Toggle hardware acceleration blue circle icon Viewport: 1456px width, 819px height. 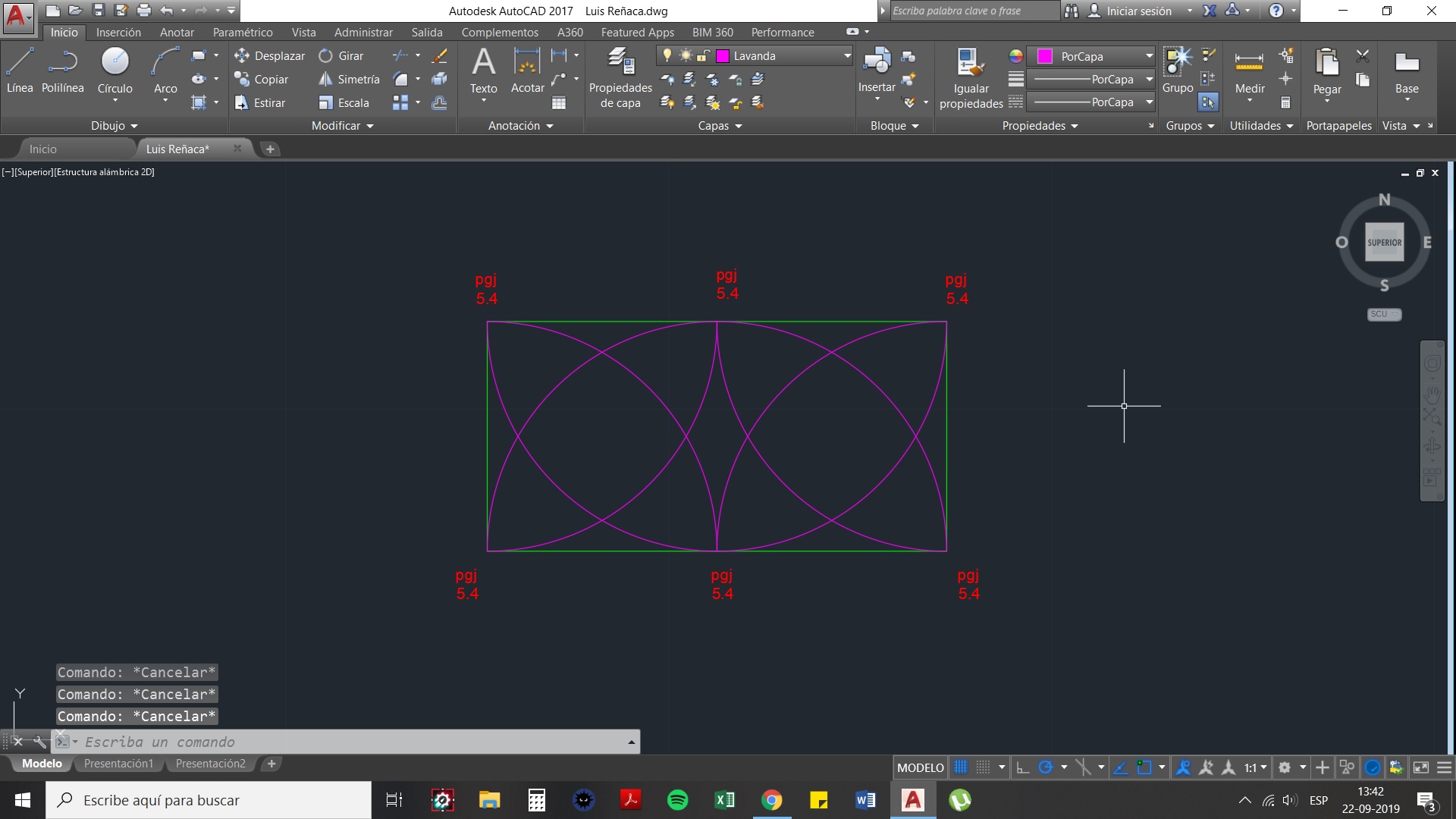tap(1373, 767)
